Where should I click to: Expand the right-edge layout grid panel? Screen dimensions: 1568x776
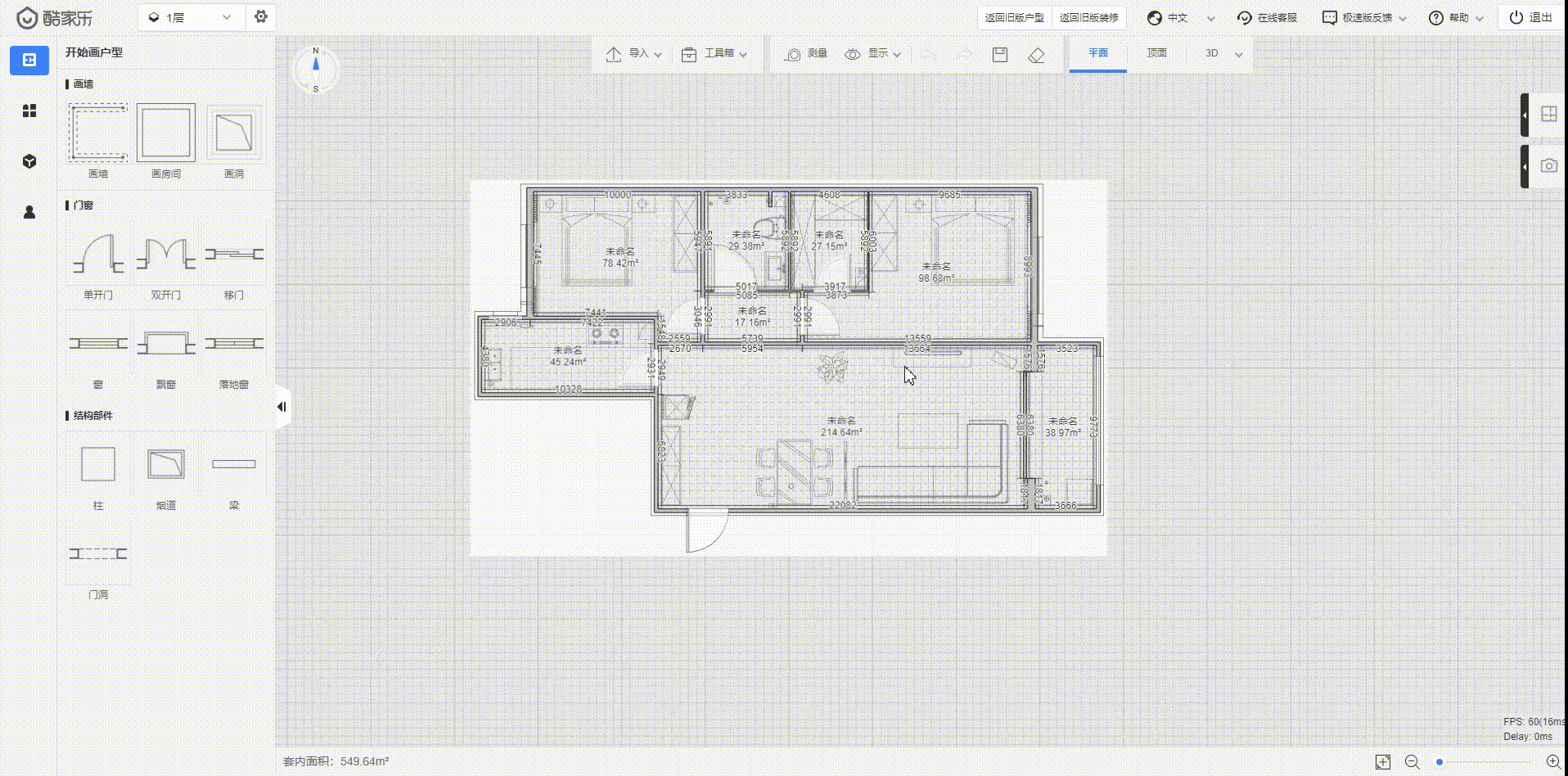click(x=1544, y=115)
